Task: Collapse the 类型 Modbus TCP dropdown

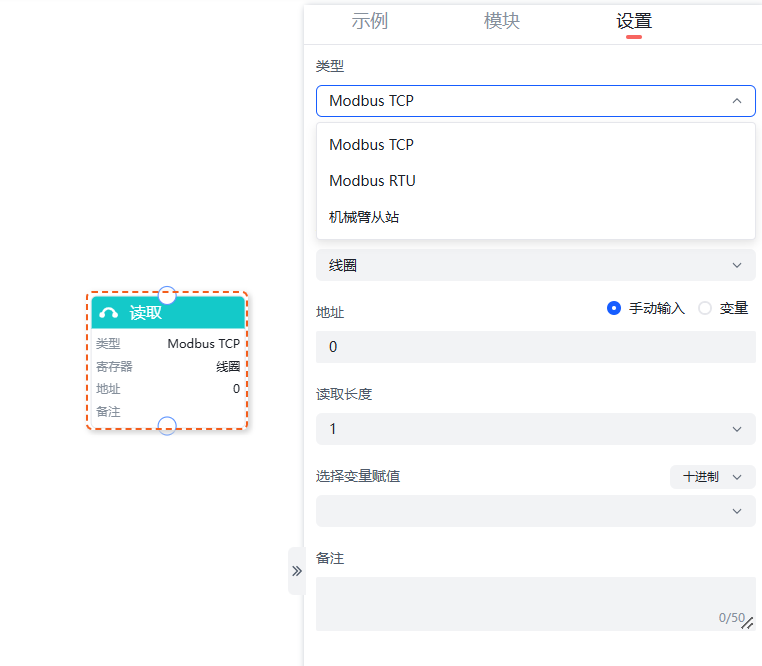Action: pyautogui.click(x=536, y=101)
